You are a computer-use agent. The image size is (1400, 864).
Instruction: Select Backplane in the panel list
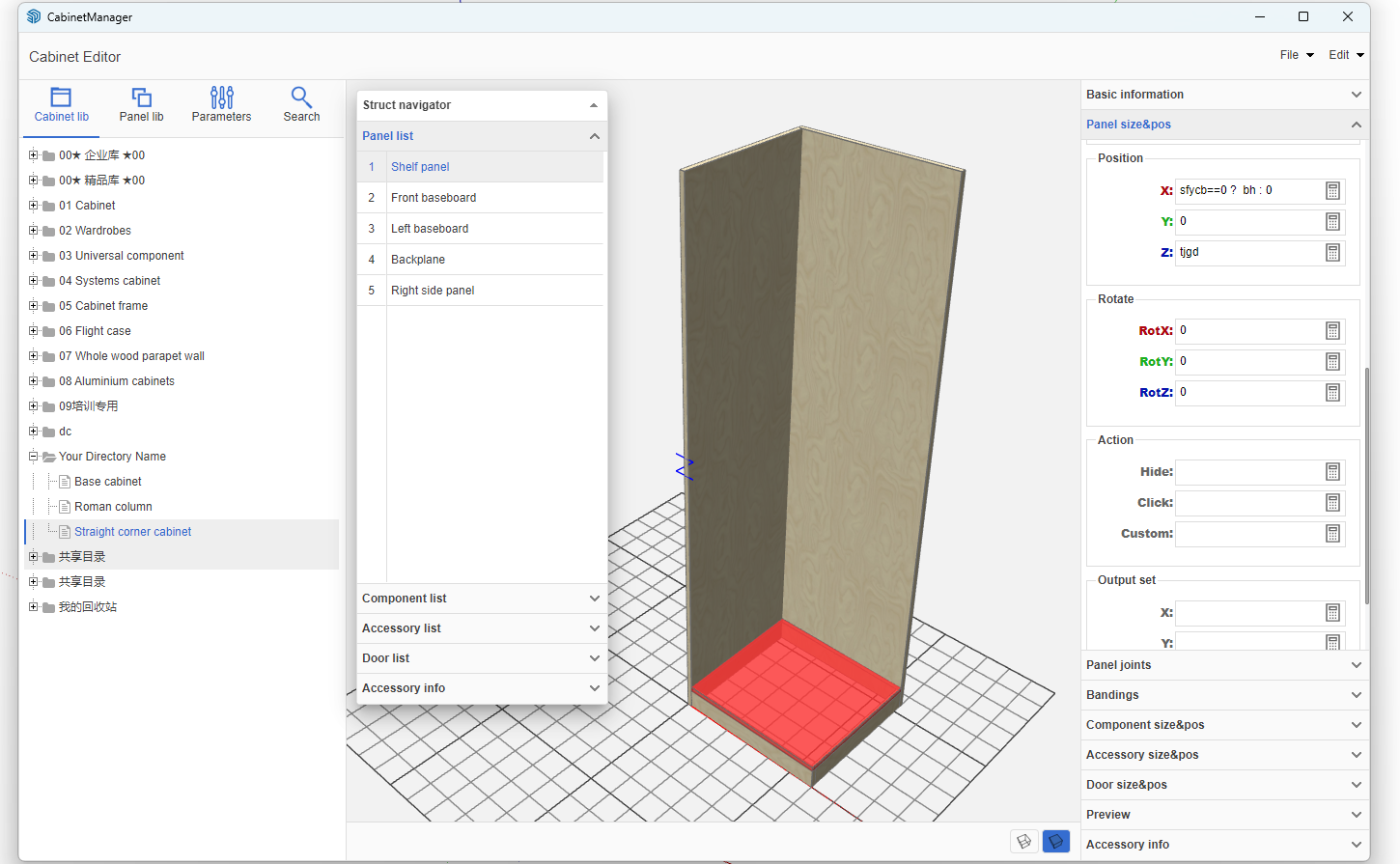tap(418, 260)
